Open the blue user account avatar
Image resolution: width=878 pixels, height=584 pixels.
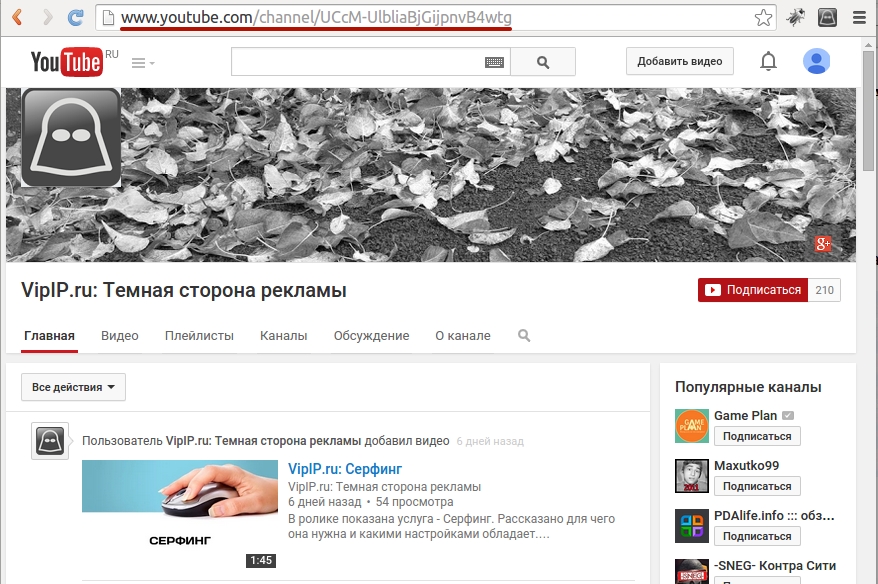(816, 61)
